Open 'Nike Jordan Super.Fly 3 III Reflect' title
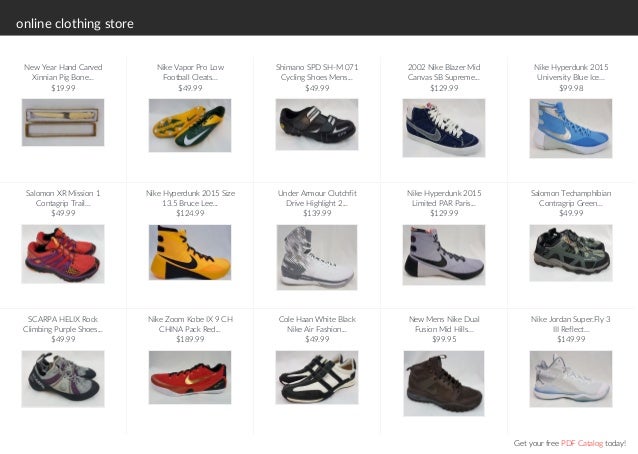 pos(571,324)
